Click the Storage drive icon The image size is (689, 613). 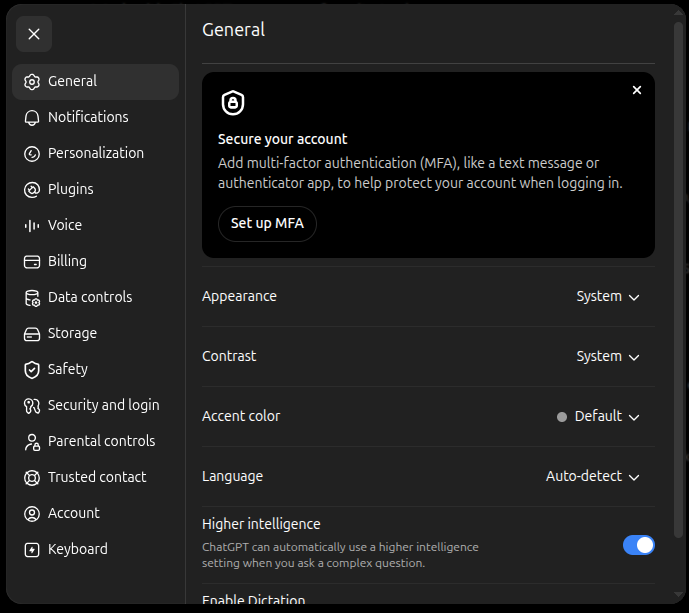pos(32,334)
